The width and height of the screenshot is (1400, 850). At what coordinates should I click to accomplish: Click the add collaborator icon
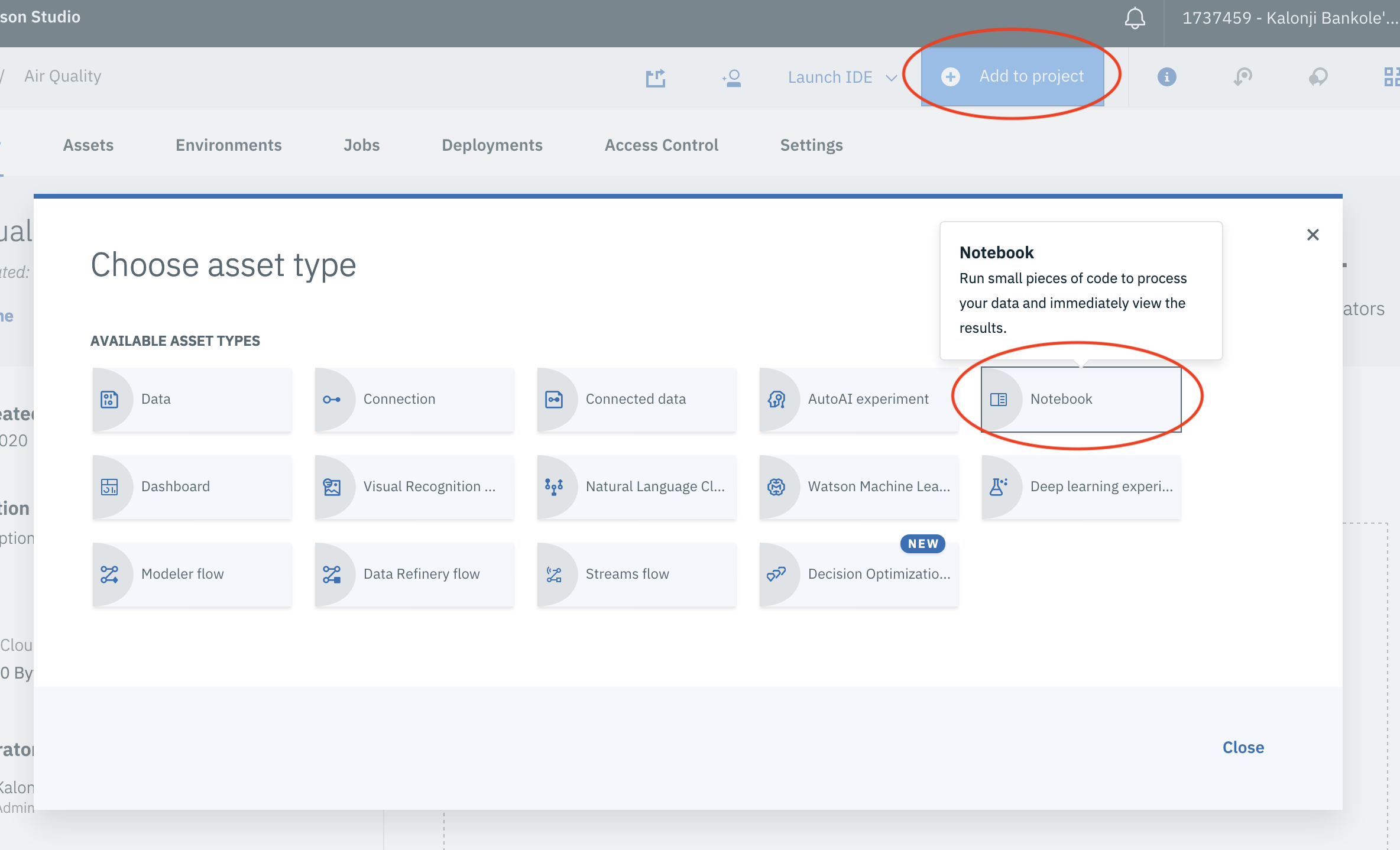click(x=732, y=77)
